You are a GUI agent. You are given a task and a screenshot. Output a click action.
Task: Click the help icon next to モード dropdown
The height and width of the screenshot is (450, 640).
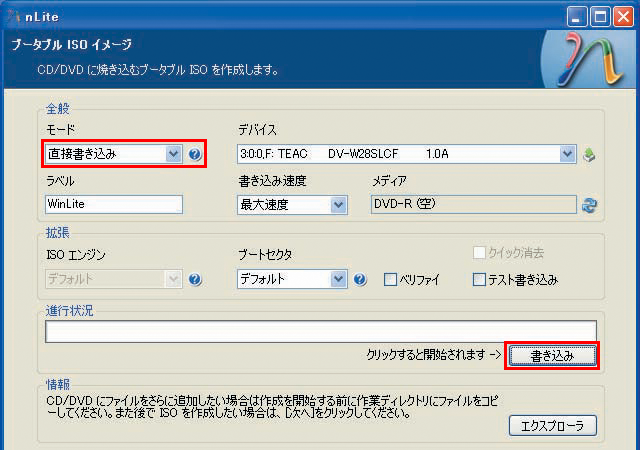[195, 154]
